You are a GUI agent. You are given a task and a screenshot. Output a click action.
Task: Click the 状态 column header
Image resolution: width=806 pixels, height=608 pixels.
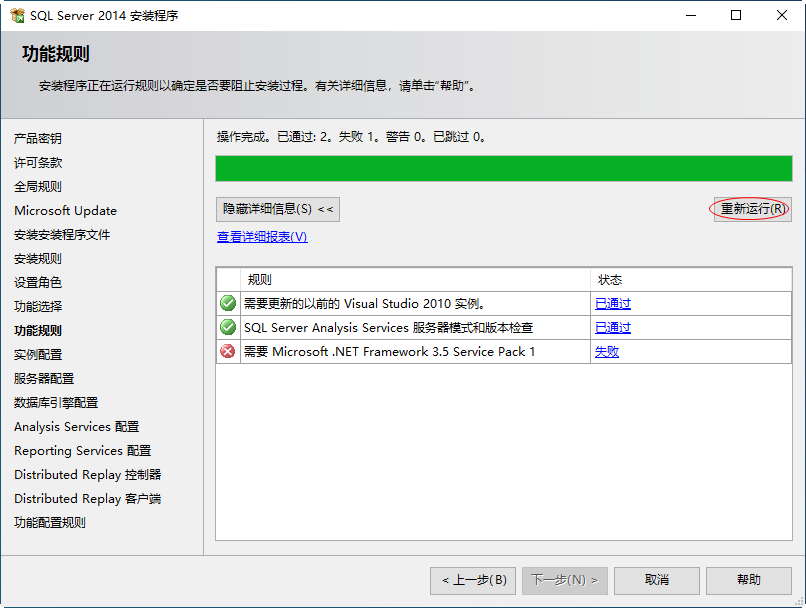click(x=691, y=280)
